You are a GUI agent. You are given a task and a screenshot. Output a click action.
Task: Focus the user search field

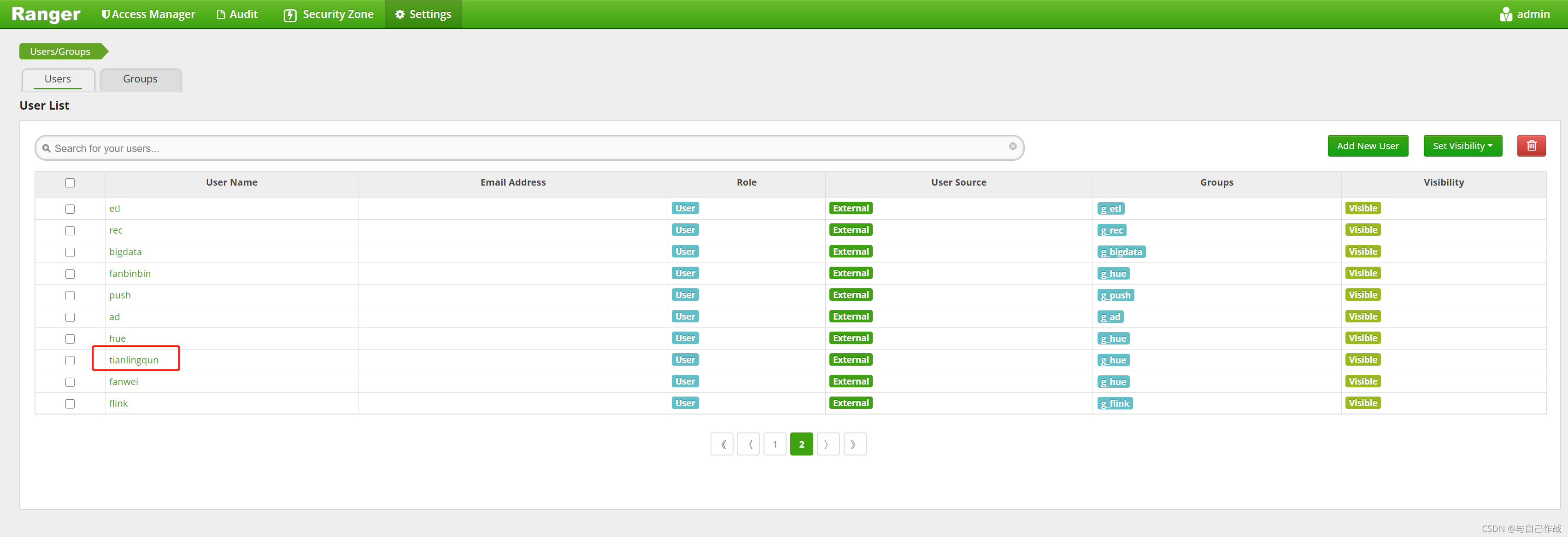pyautogui.click(x=523, y=148)
